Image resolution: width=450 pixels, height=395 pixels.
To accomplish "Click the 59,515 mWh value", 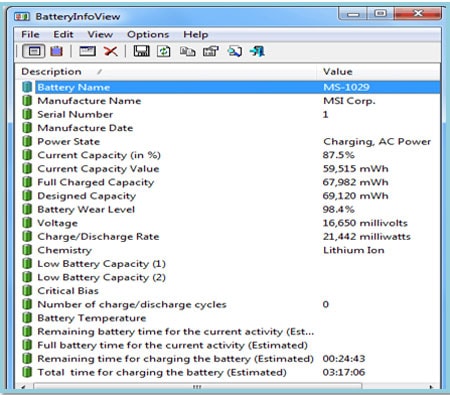I will coord(355,169).
